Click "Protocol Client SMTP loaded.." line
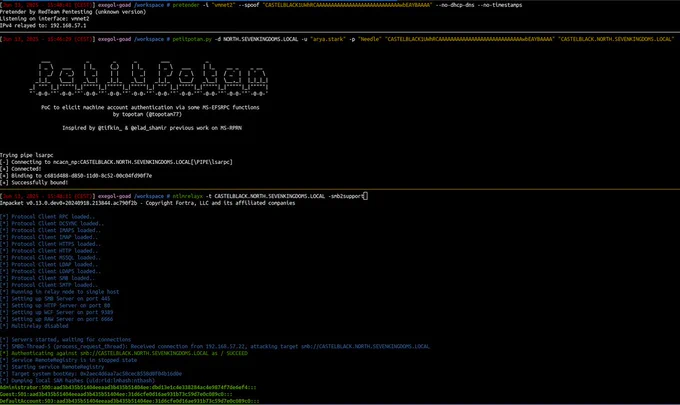Viewport: 680px width, 405px height. 49,285
